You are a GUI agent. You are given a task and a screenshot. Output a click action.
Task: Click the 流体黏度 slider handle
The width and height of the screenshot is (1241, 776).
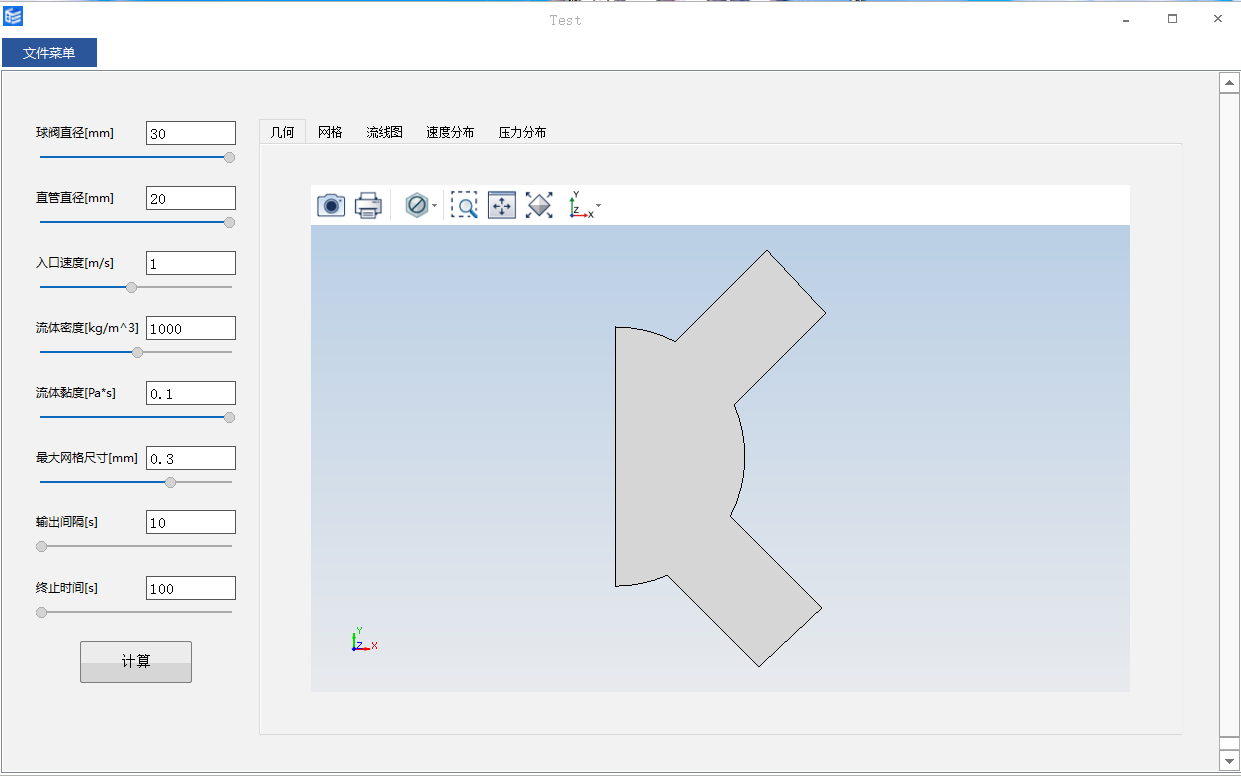229,417
